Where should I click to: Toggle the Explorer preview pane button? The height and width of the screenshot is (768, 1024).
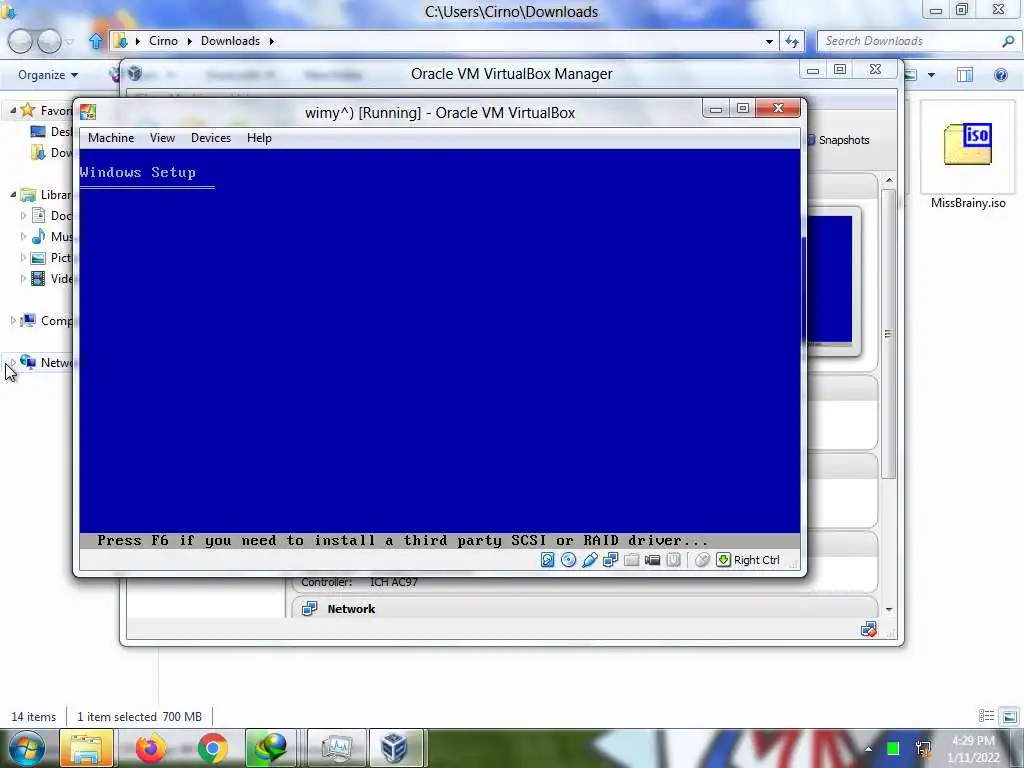point(965,75)
